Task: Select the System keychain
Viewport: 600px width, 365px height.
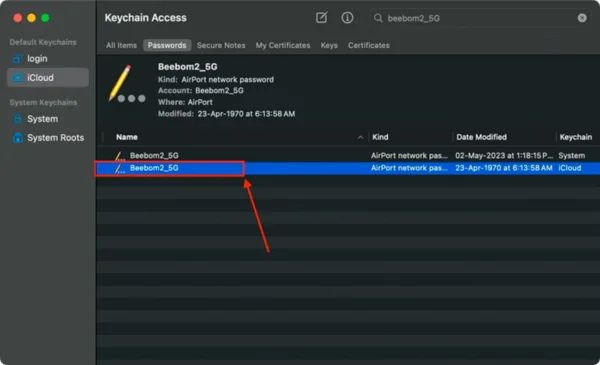Action: click(x=47, y=119)
